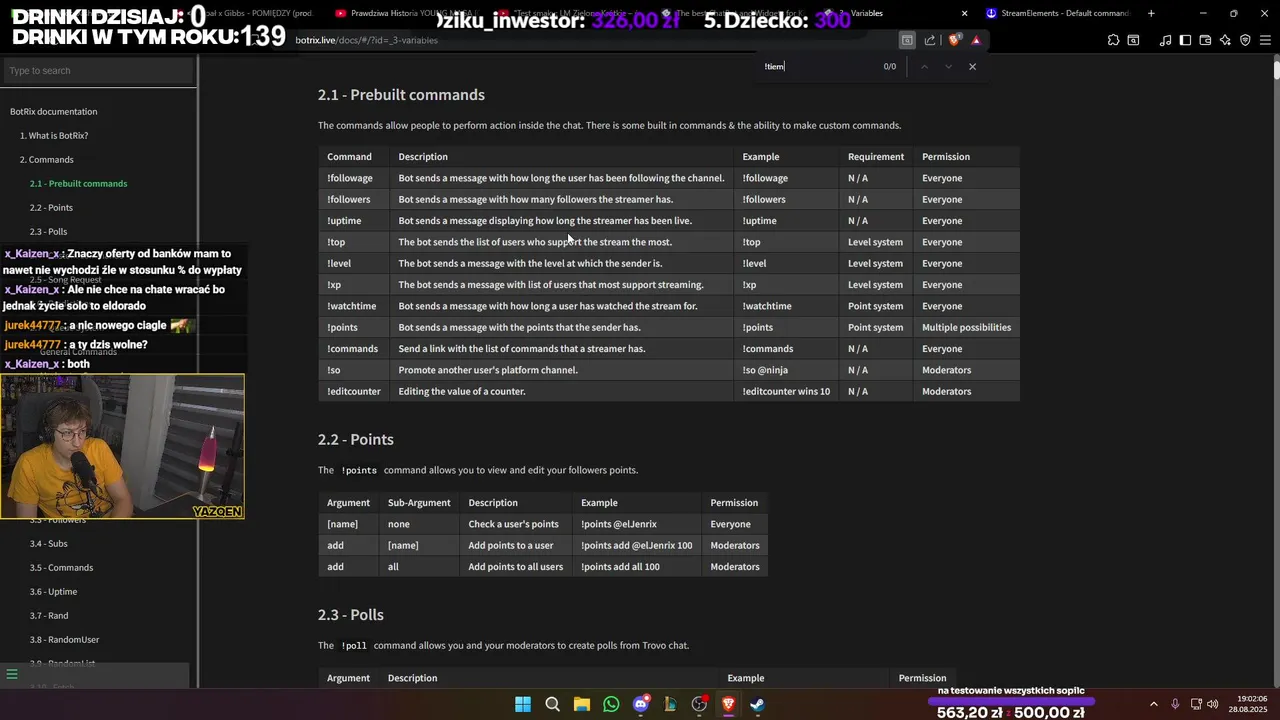Click '!points add @elJenrix 100' example
The height and width of the screenshot is (720, 1280).
pyautogui.click(x=636, y=546)
